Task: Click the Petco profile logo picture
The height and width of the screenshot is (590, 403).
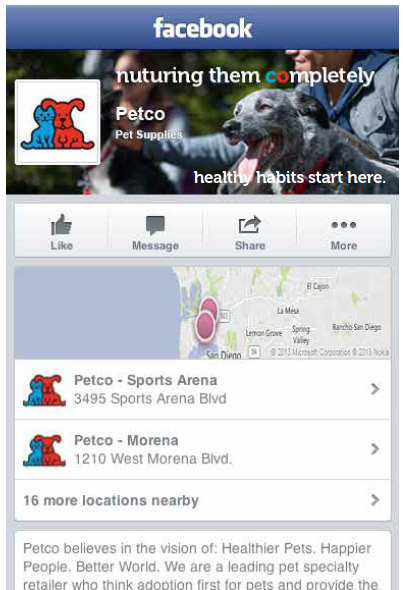Action: point(58,122)
